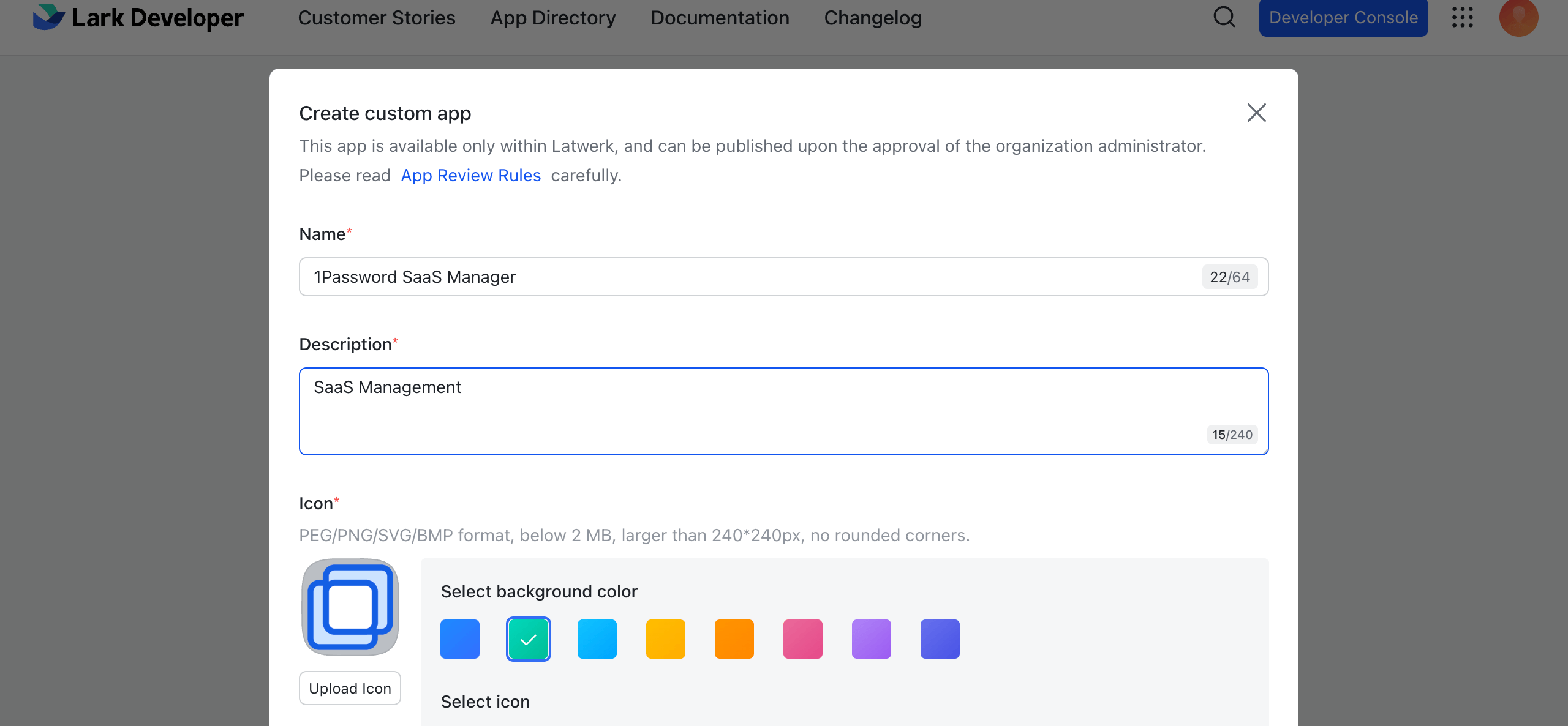Click the user profile avatar
The image size is (1568, 726).
1518,17
